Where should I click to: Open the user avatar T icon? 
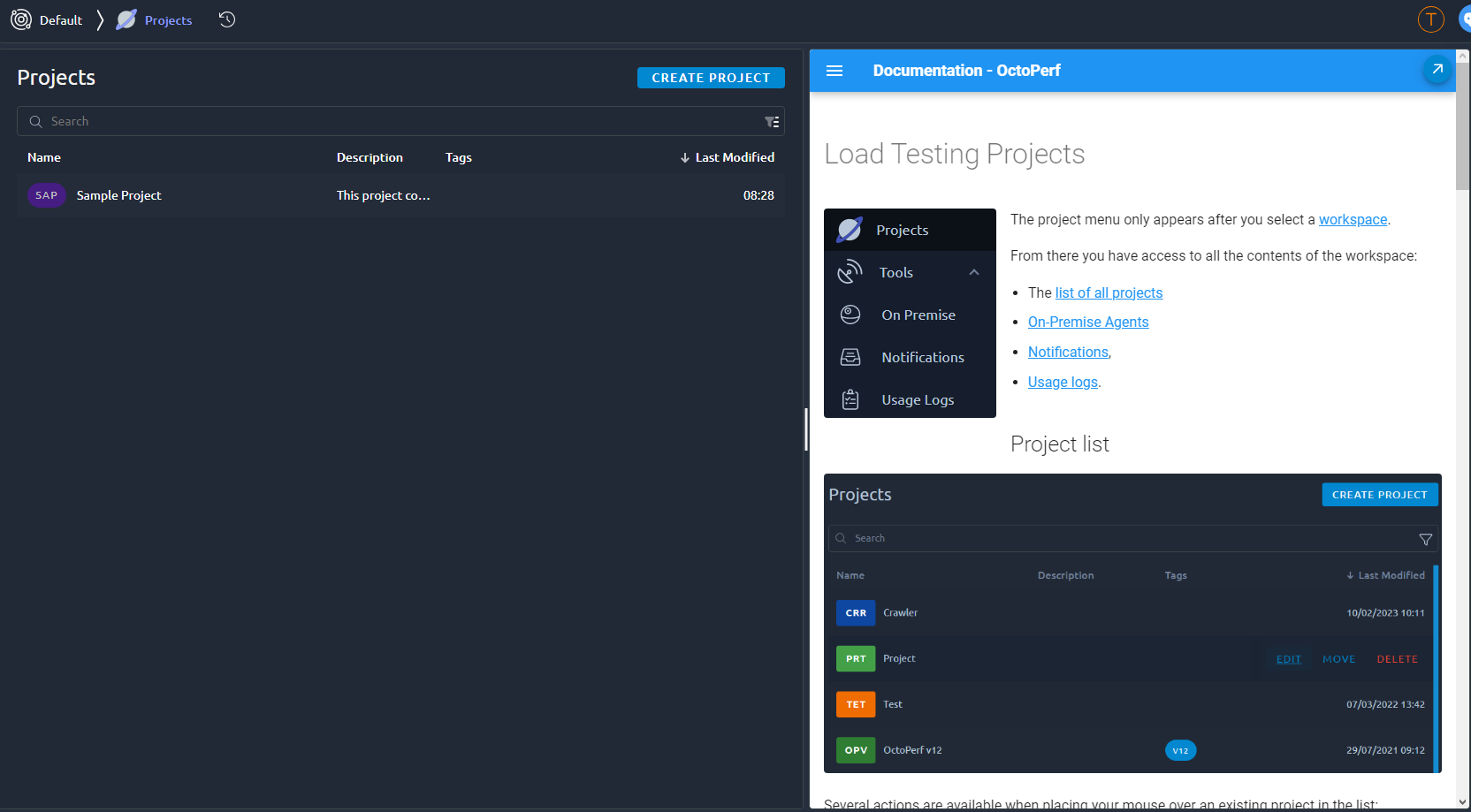1430,19
